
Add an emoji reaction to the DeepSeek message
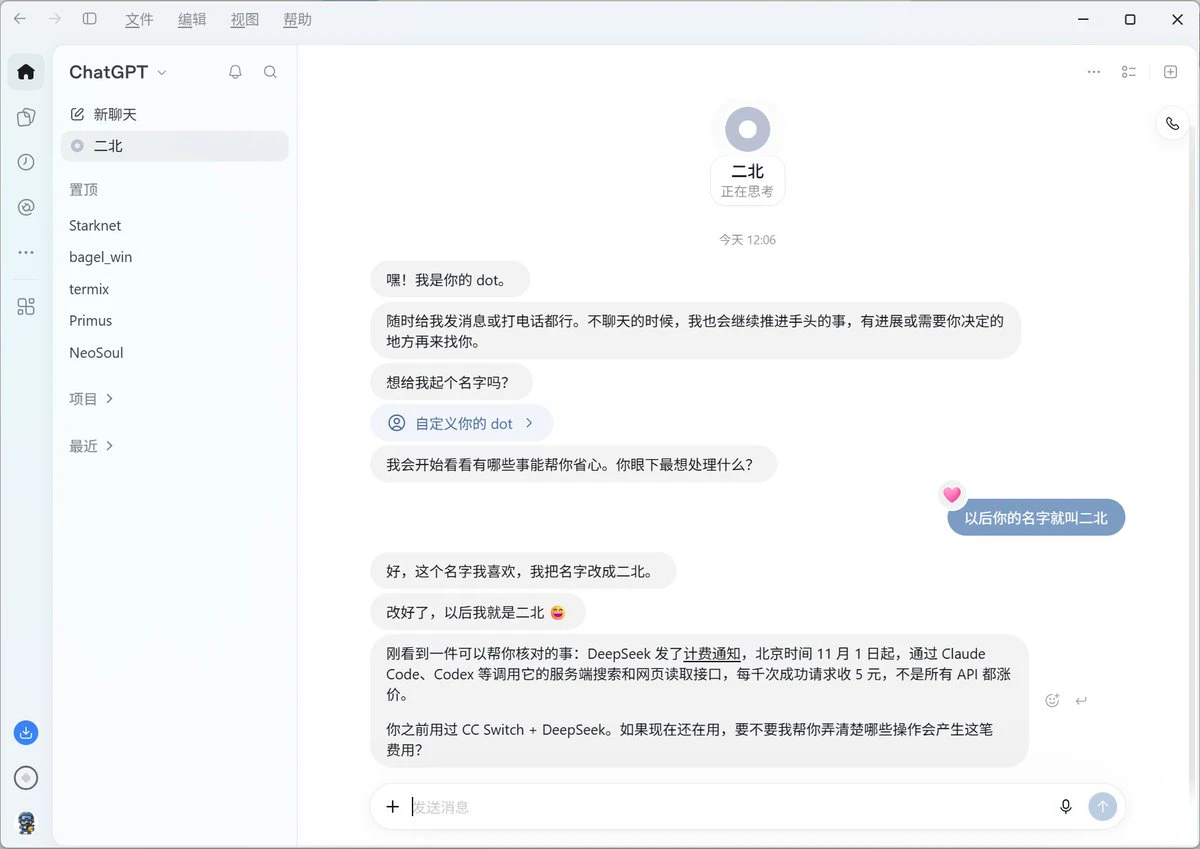click(x=1052, y=701)
